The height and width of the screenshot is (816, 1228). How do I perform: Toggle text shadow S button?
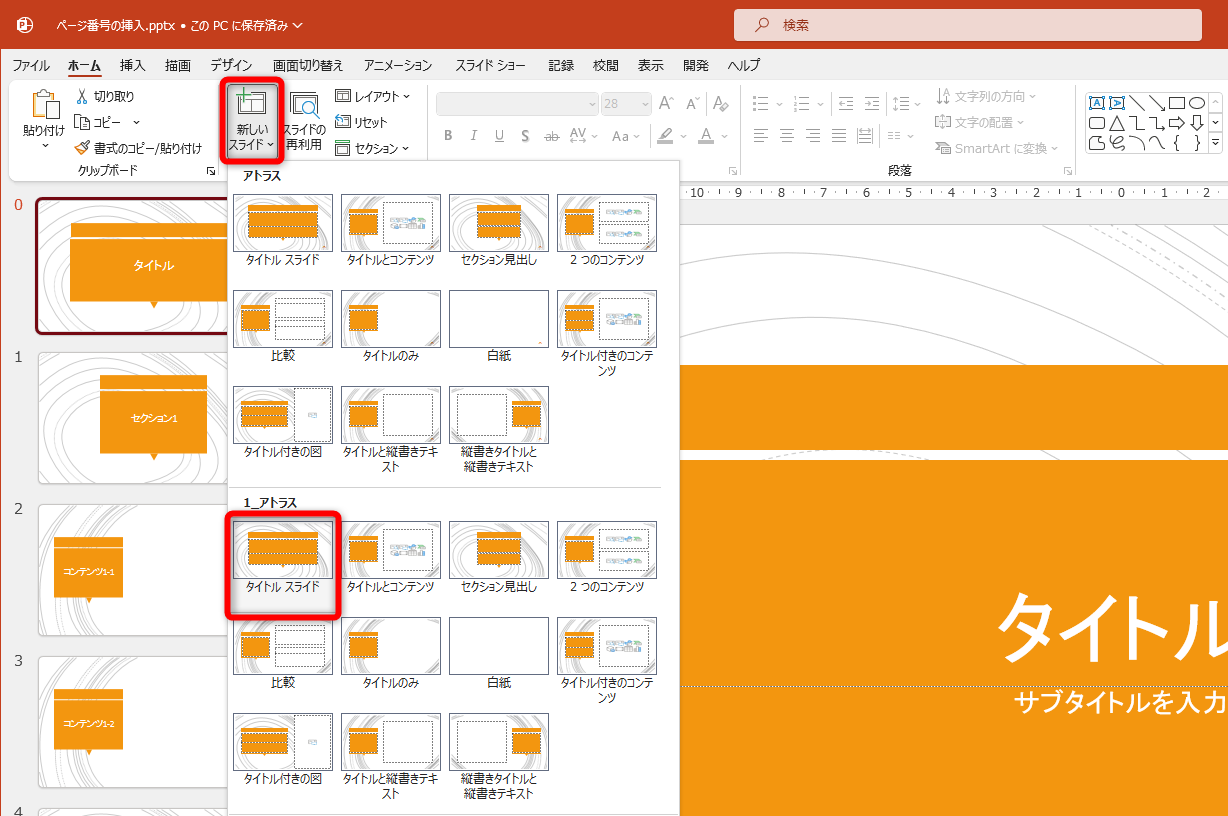click(x=525, y=135)
